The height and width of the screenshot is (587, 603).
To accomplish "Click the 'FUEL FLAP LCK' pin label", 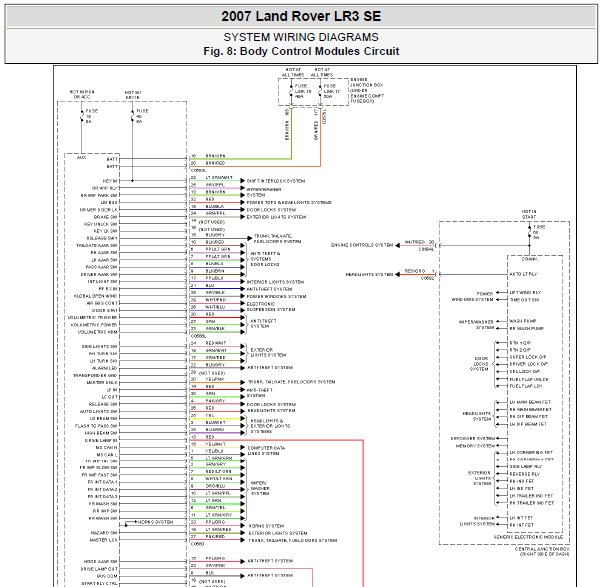I will tap(526, 386).
